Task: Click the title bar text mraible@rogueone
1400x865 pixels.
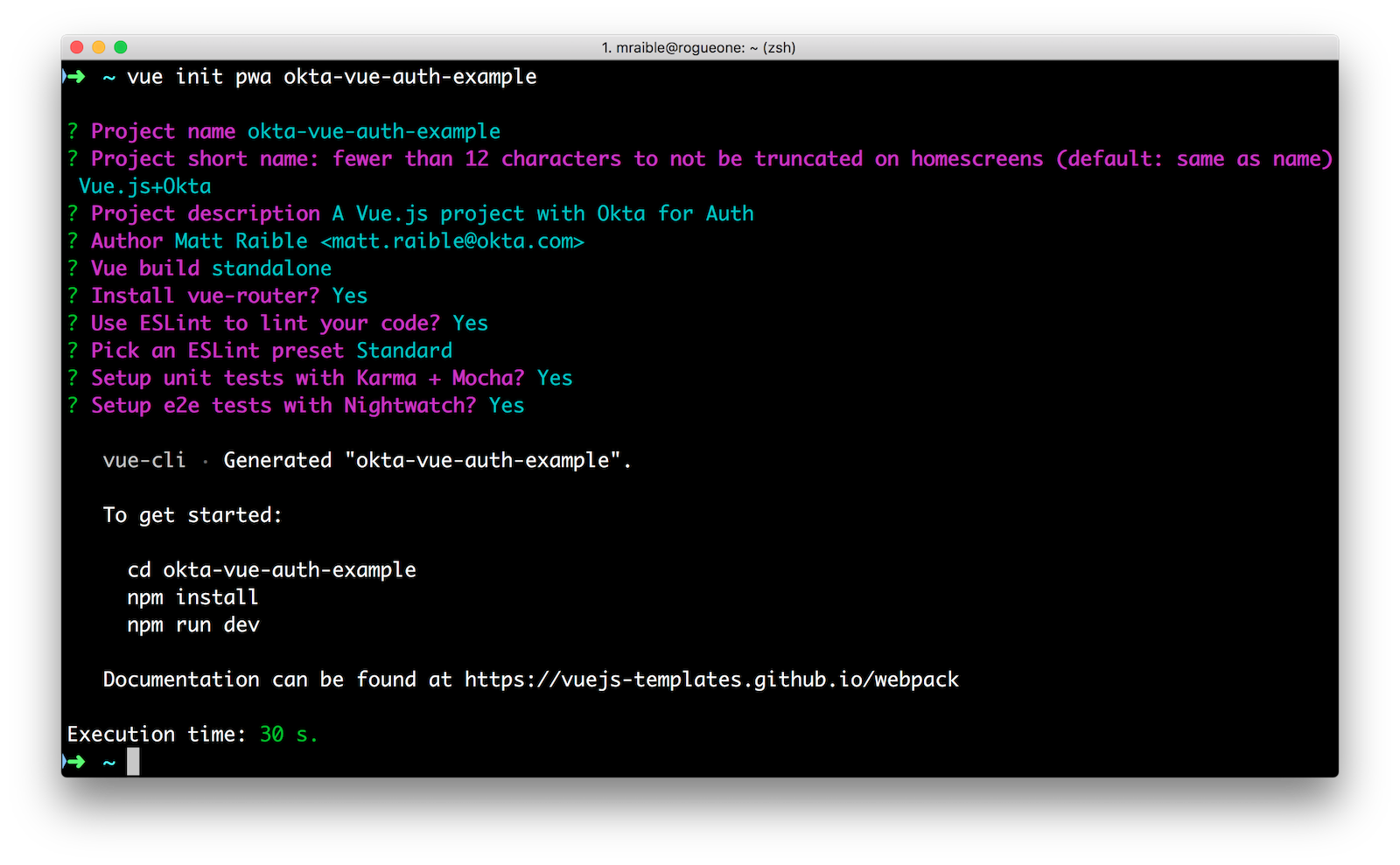Action: (x=698, y=47)
